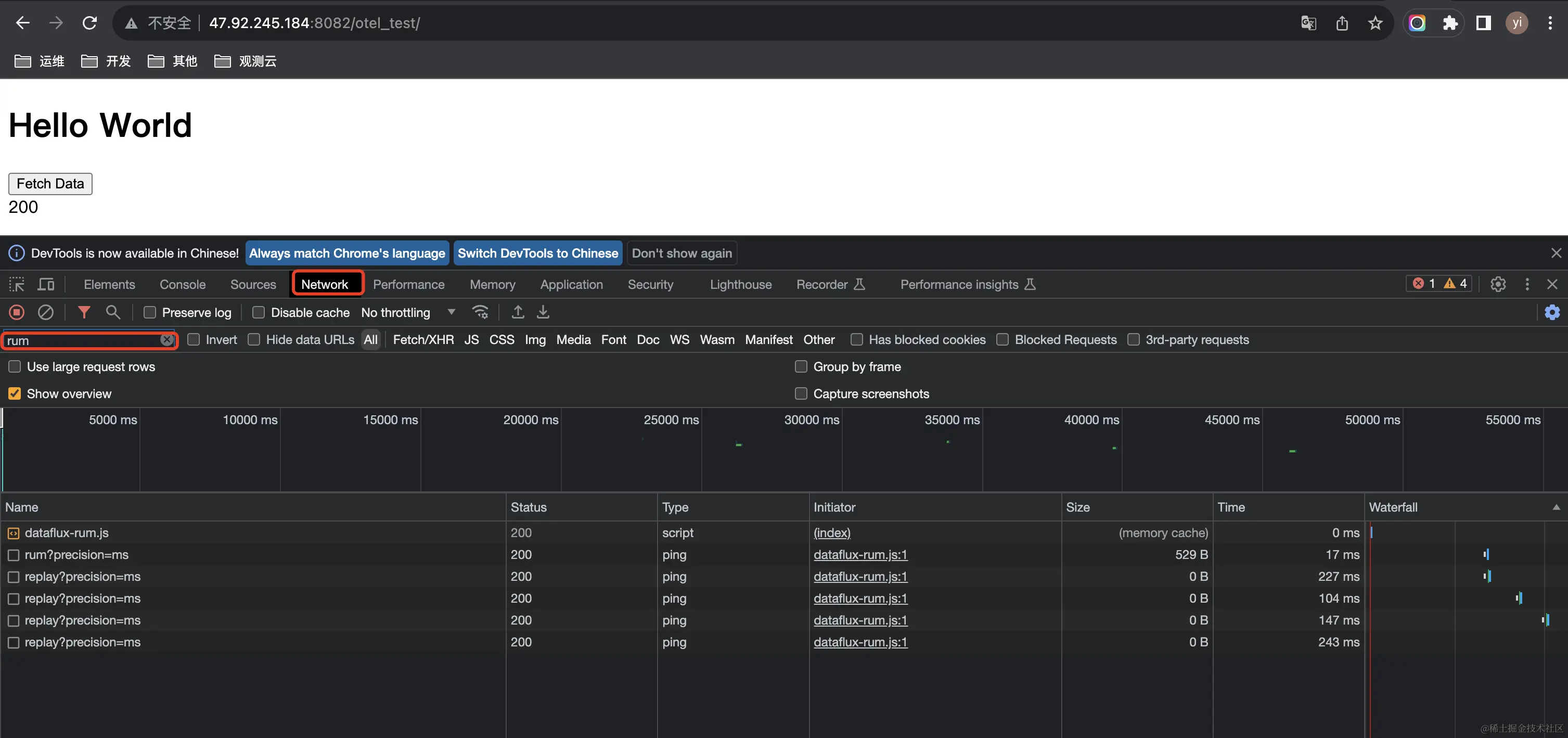Switch to the Performance tab
Image resolution: width=1568 pixels, height=738 pixels.
408,284
